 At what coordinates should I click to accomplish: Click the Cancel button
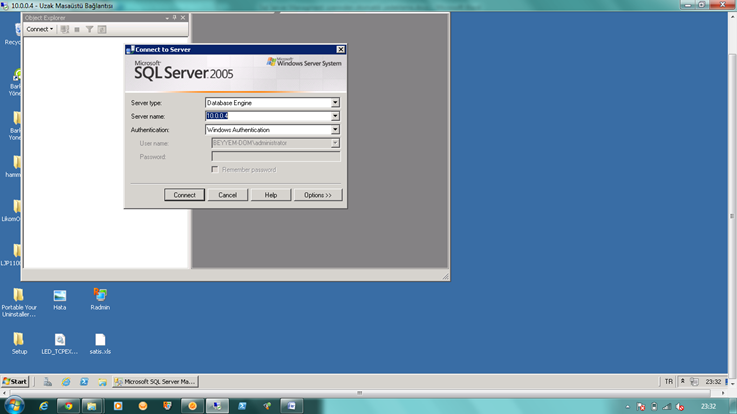pyautogui.click(x=227, y=195)
